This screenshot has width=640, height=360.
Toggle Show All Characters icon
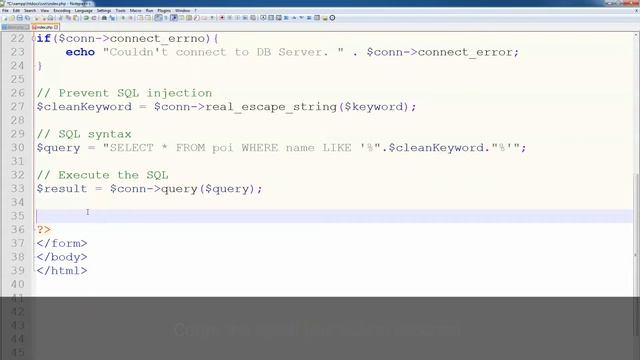pyautogui.click(x=166, y=18)
